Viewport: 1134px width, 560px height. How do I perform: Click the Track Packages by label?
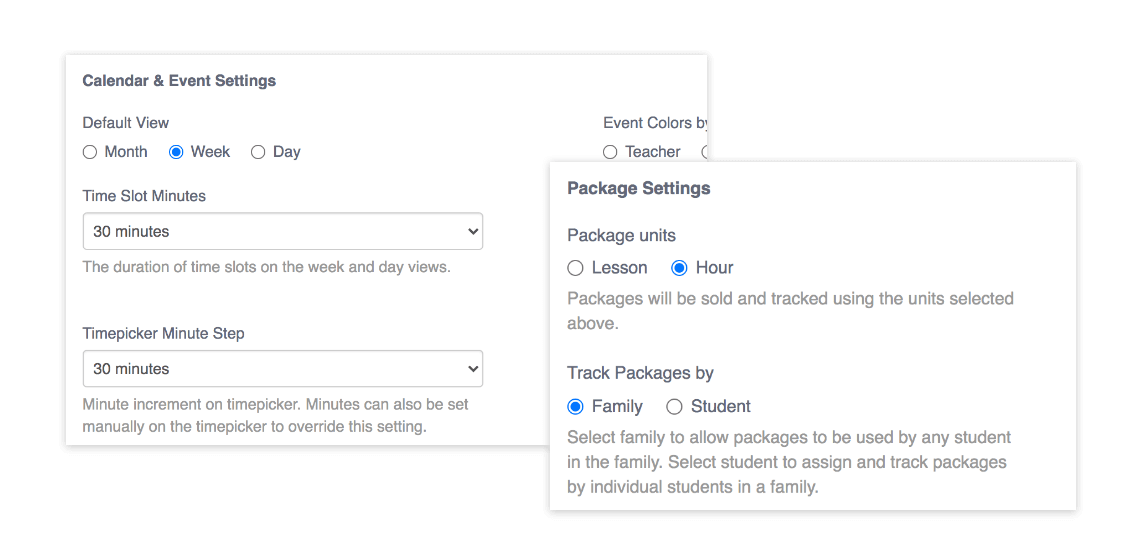(640, 373)
